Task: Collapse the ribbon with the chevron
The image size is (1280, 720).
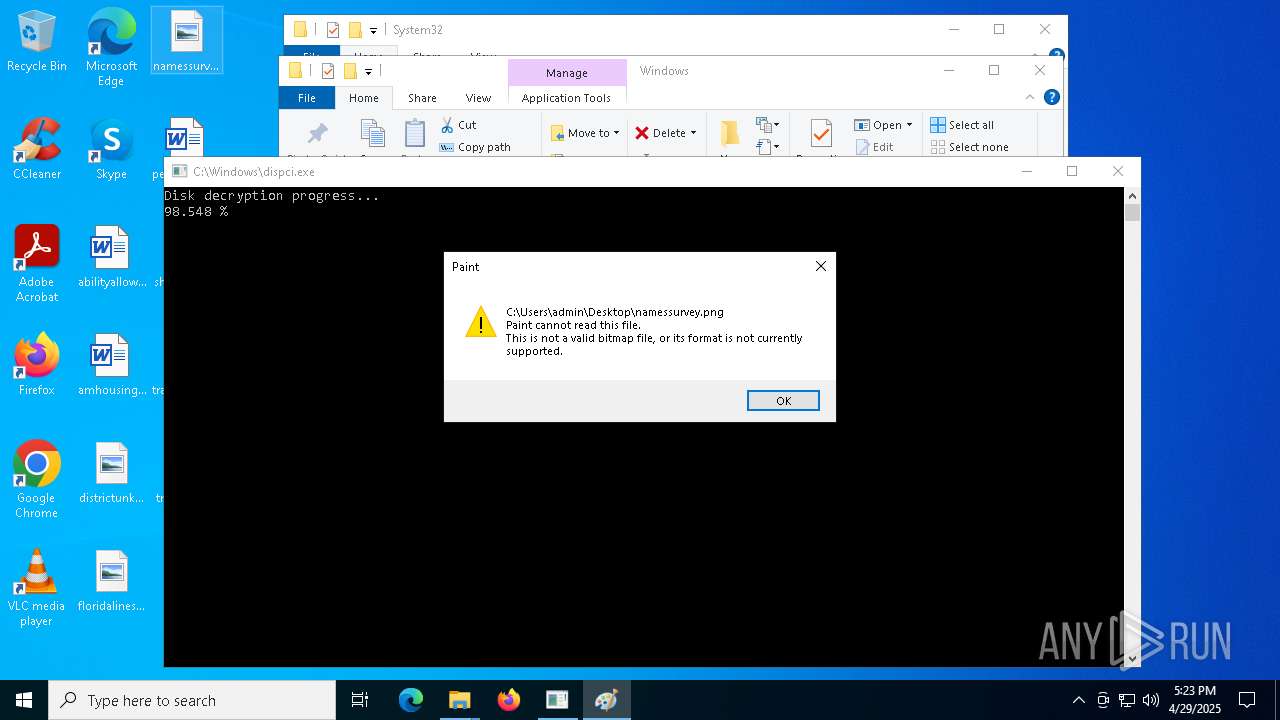Action: (x=1030, y=97)
